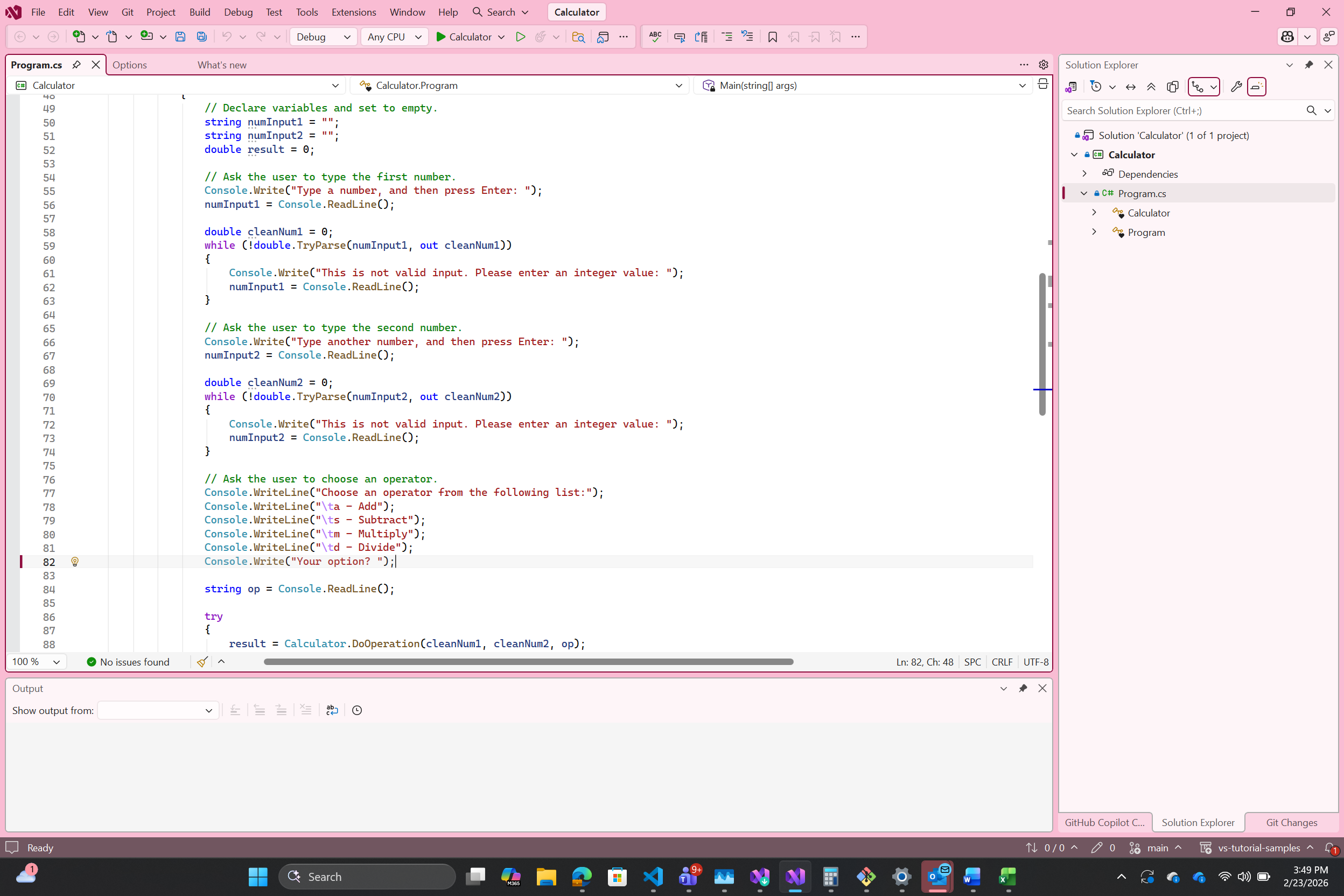
Task: Open the Git menu
Action: (x=128, y=12)
